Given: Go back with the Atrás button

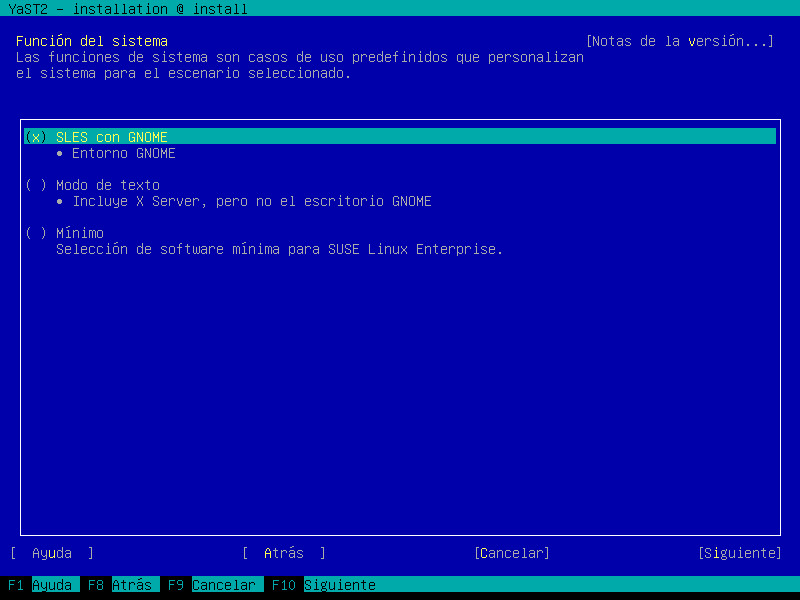Looking at the screenshot, I should [284, 553].
